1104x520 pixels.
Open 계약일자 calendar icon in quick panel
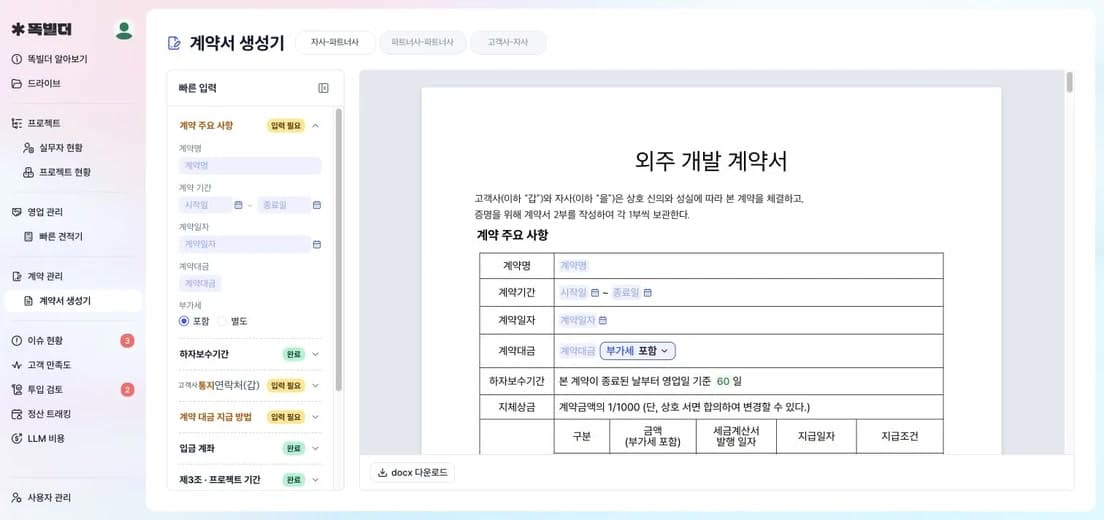[x=317, y=244]
